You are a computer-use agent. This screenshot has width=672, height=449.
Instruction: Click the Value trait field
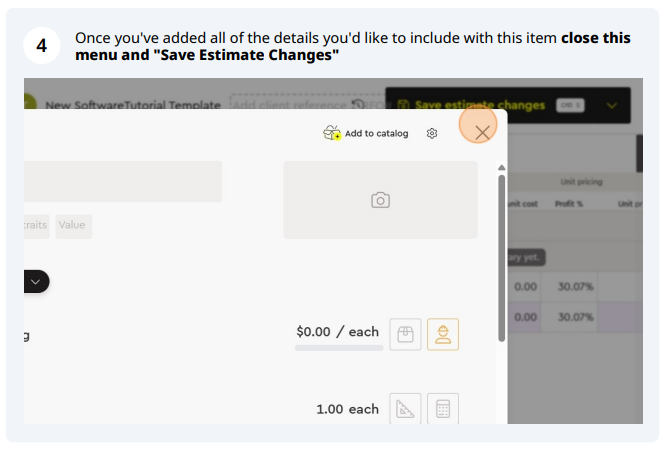coord(73,226)
